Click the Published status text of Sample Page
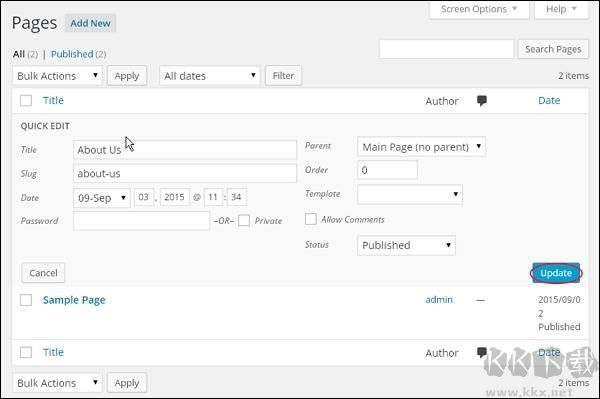The width and height of the screenshot is (600, 399). point(559,327)
